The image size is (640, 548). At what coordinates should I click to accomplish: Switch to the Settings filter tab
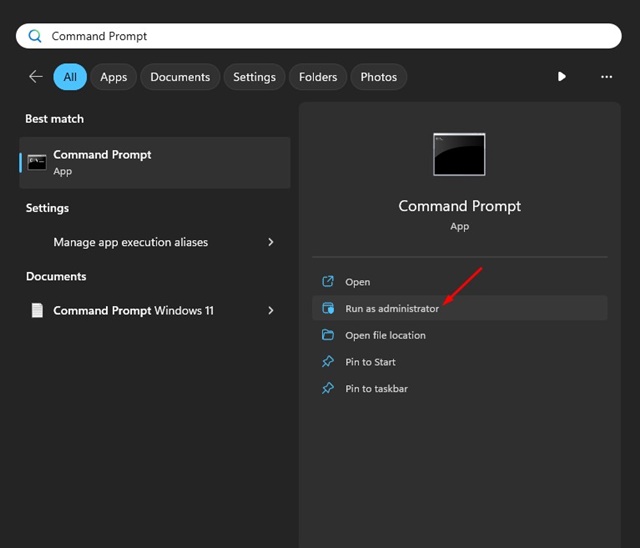click(254, 77)
